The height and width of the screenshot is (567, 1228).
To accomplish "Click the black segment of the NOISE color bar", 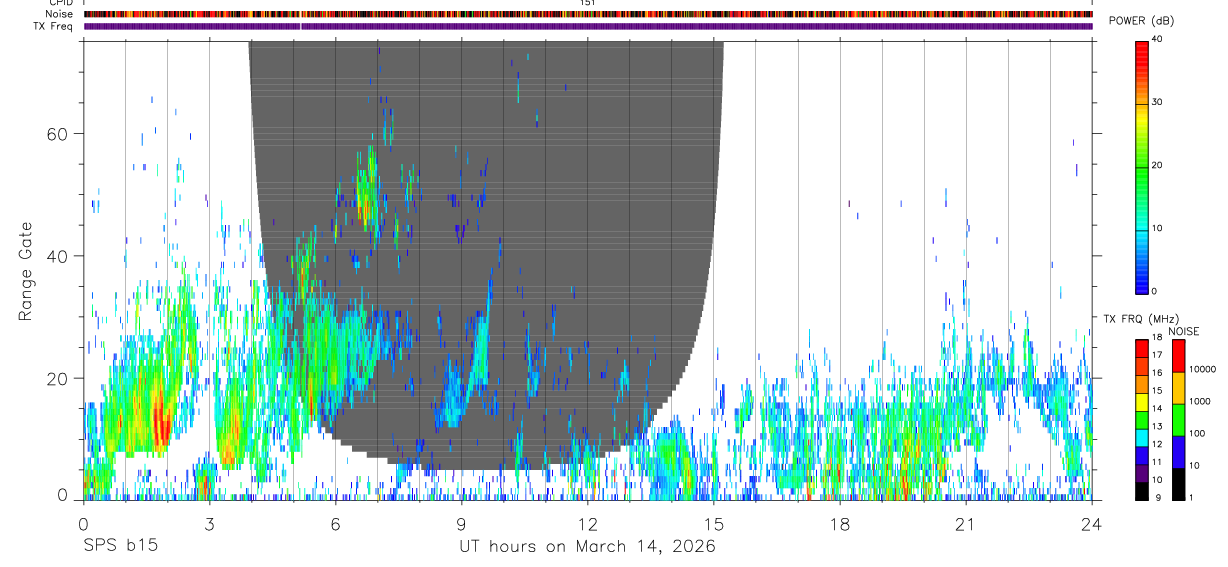I will pyautogui.click(x=1178, y=483).
